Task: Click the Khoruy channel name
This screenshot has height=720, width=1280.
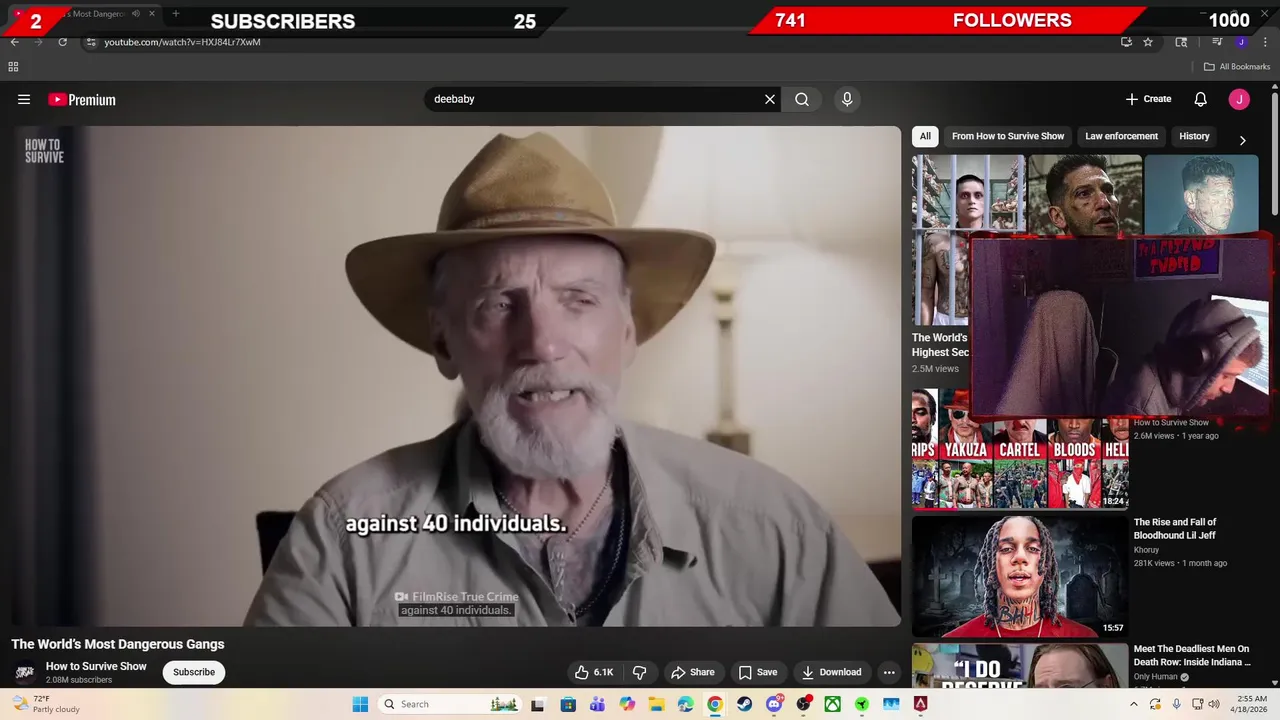Action: click(1146, 550)
